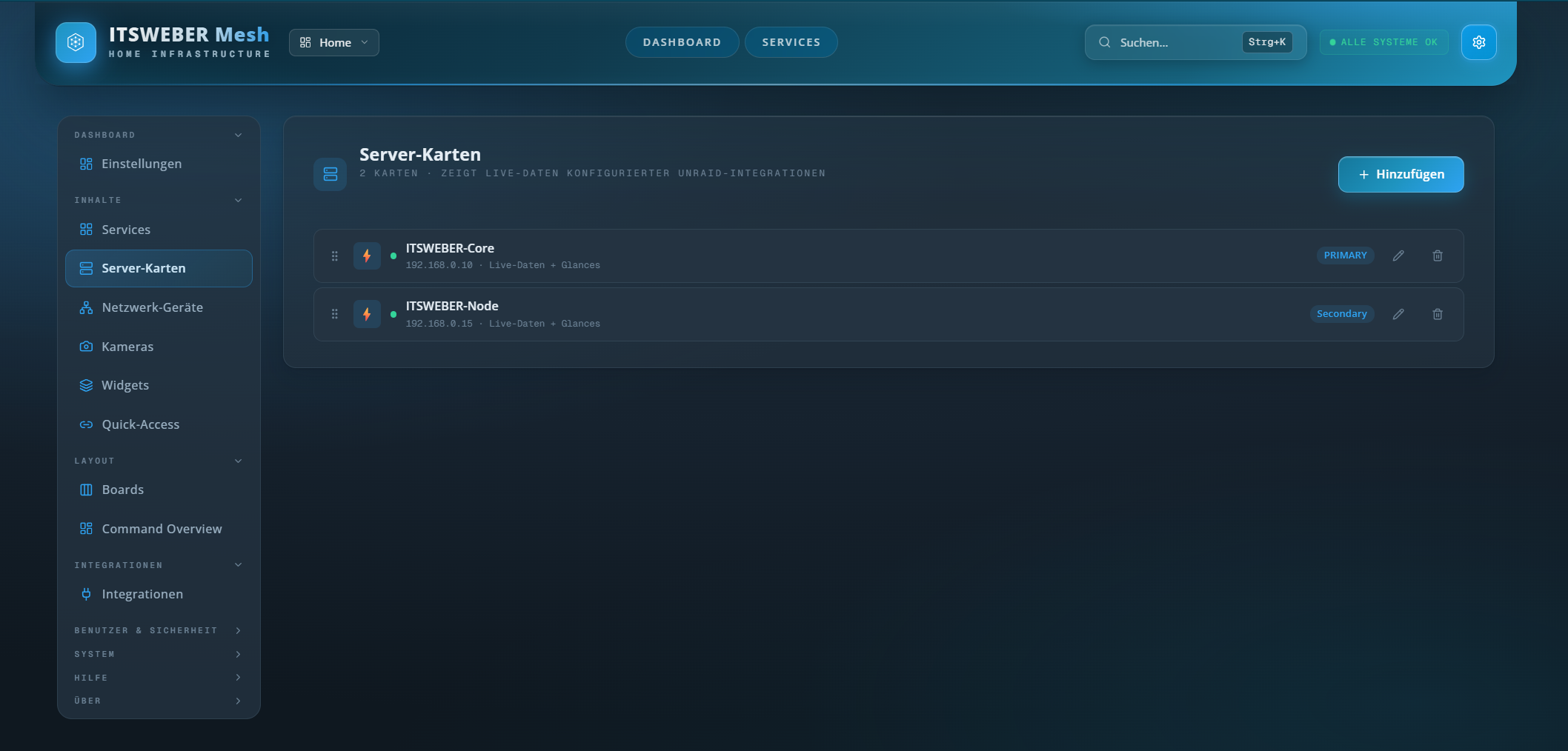Viewport: 1568px width, 751px height.
Task: Click the ITSWEBER-Core card title
Action: coord(450,248)
